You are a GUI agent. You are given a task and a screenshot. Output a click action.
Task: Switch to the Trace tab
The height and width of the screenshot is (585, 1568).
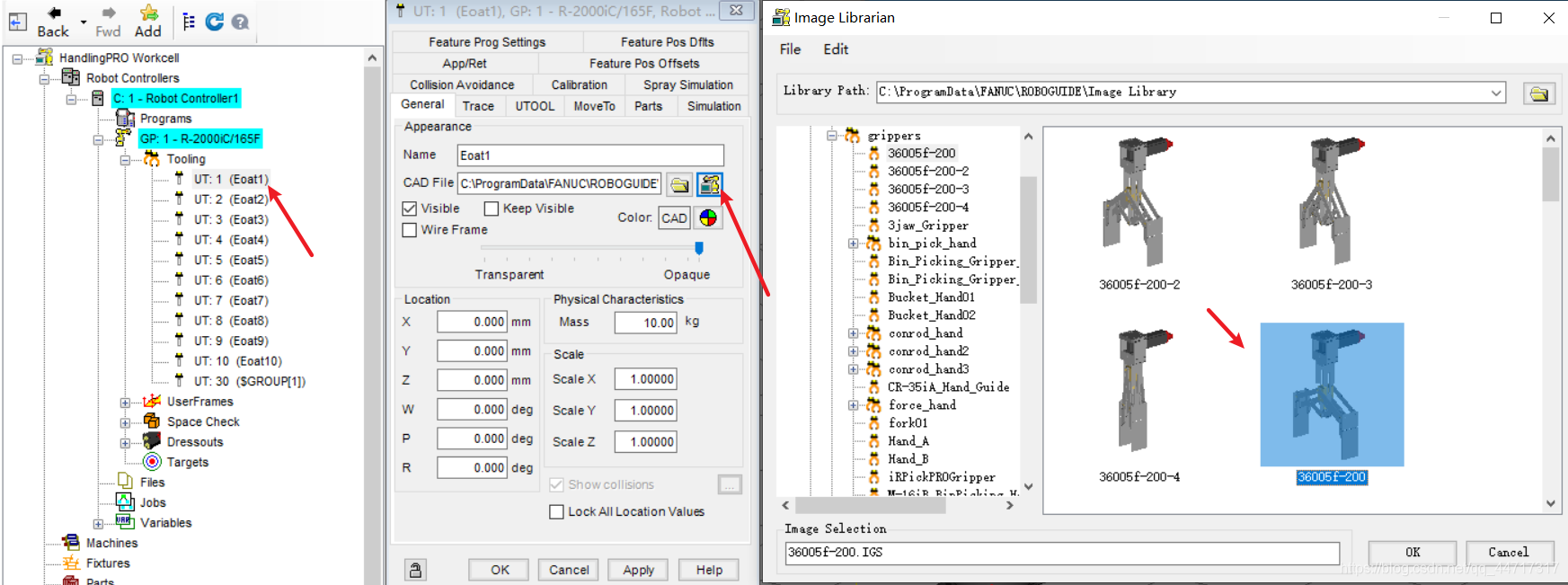(x=478, y=106)
